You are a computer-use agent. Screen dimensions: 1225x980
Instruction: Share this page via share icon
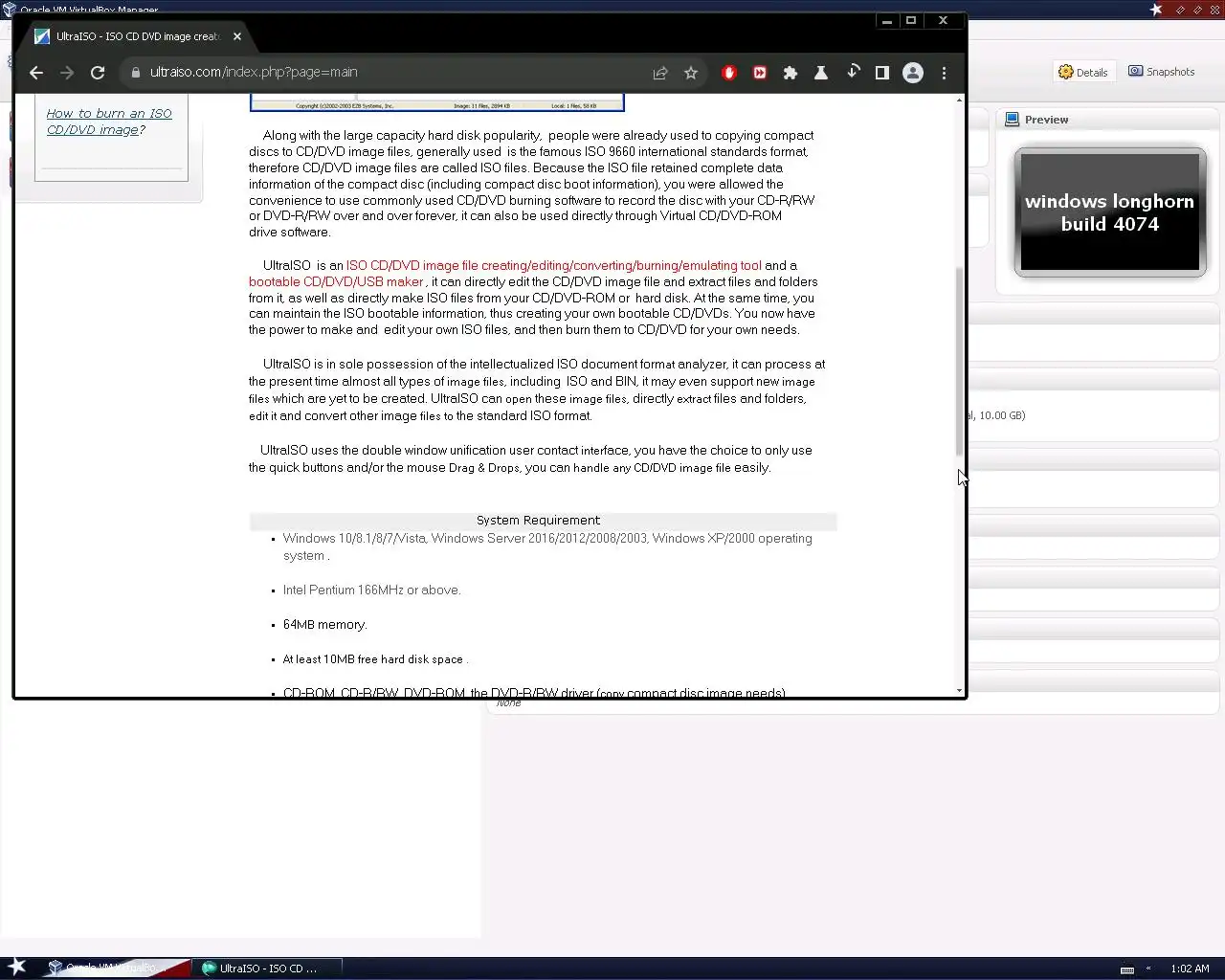(660, 73)
